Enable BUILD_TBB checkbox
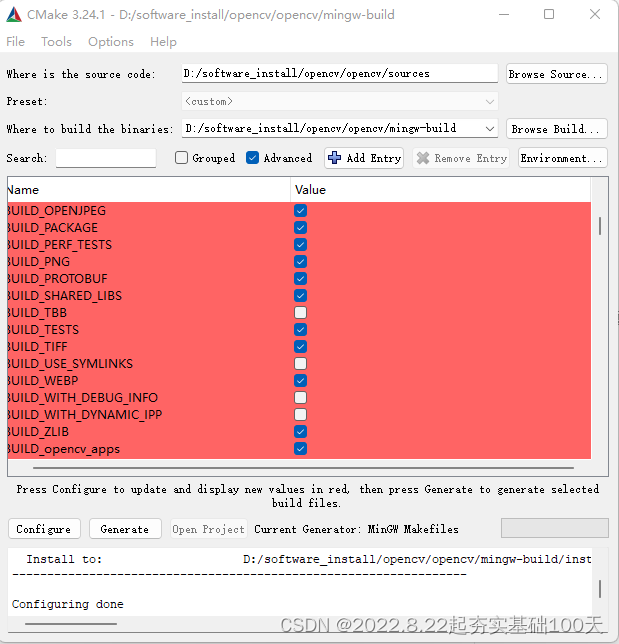This screenshot has width=619, height=644. pos(300,313)
